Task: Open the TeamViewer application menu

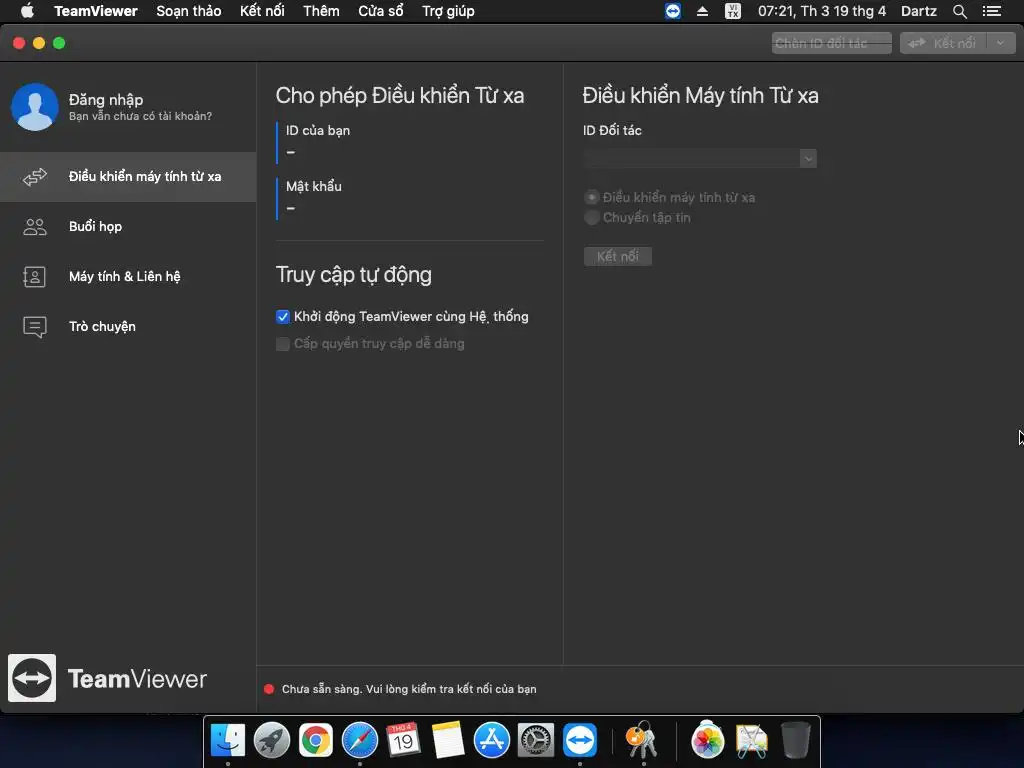Action: click(96, 11)
